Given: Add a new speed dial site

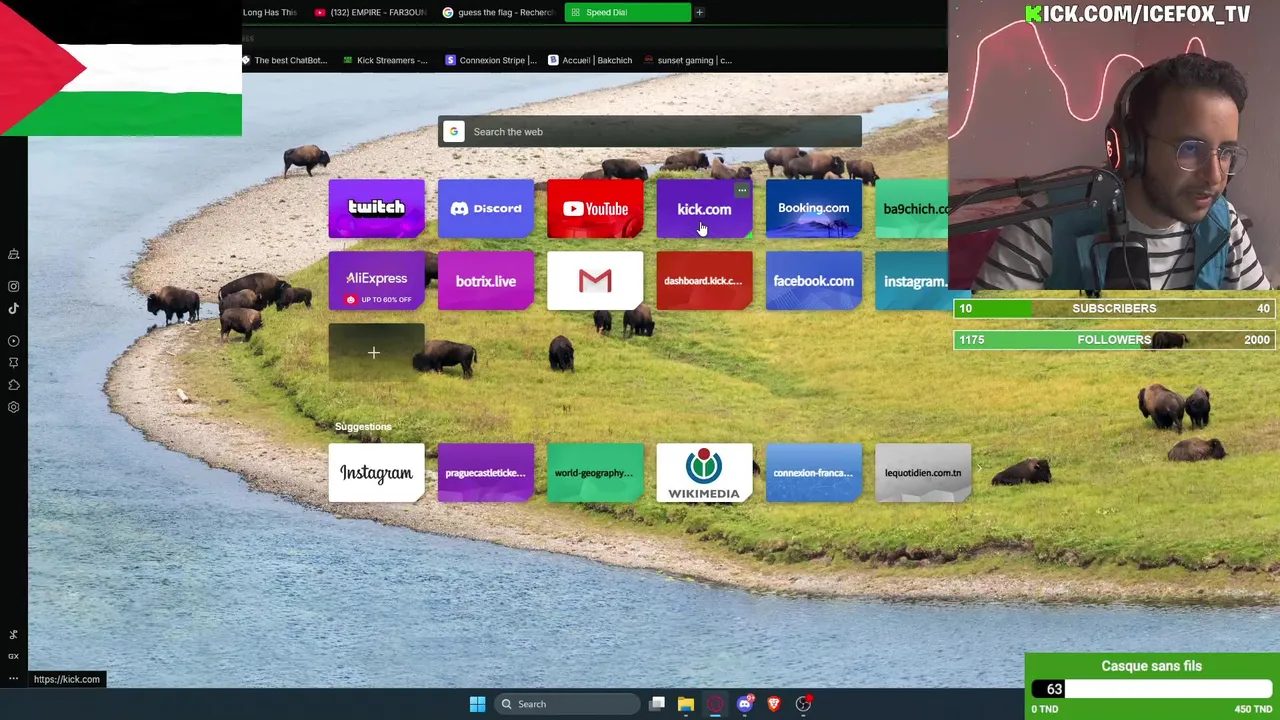Looking at the screenshot, I should point(376,353).
